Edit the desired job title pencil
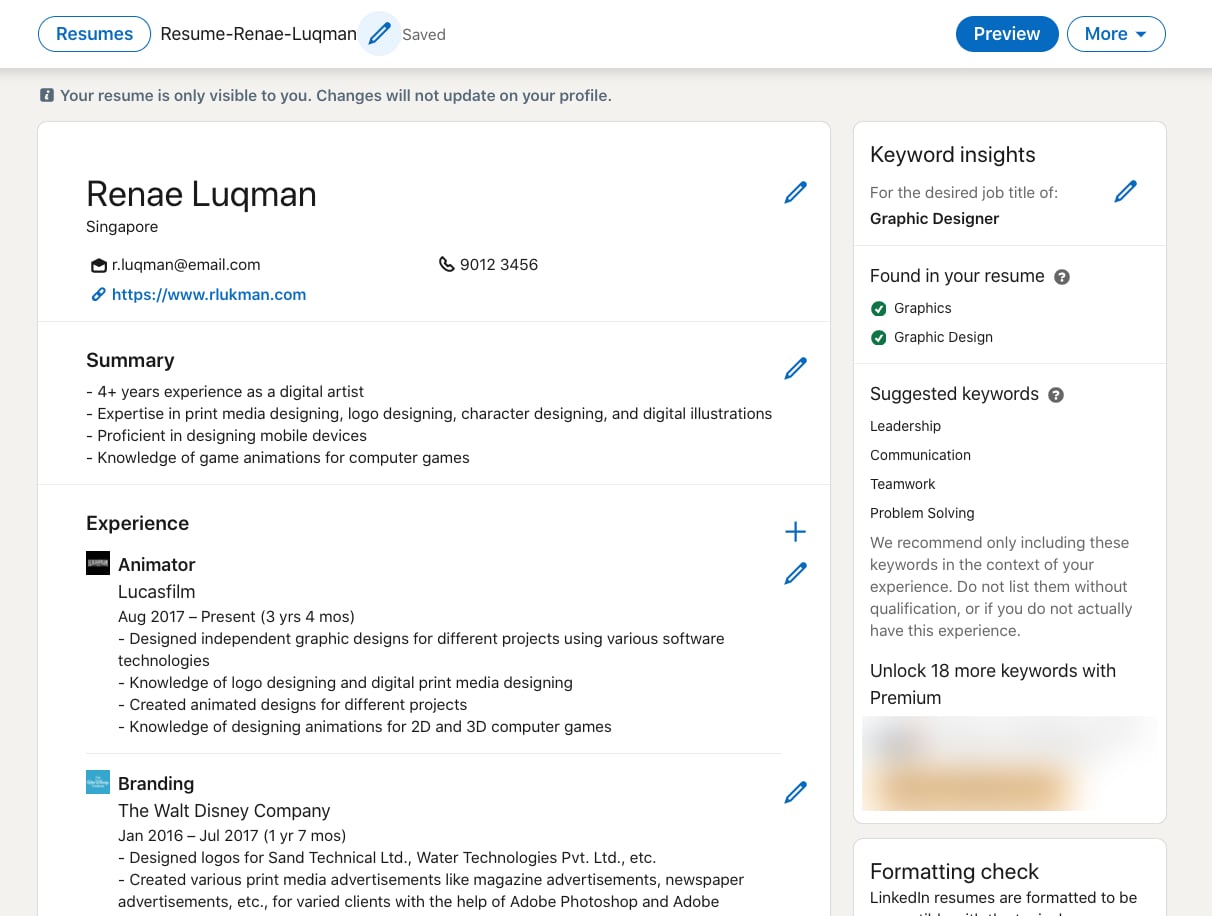The height and width of the screenshot is (916, 1212). (1125, 191)
